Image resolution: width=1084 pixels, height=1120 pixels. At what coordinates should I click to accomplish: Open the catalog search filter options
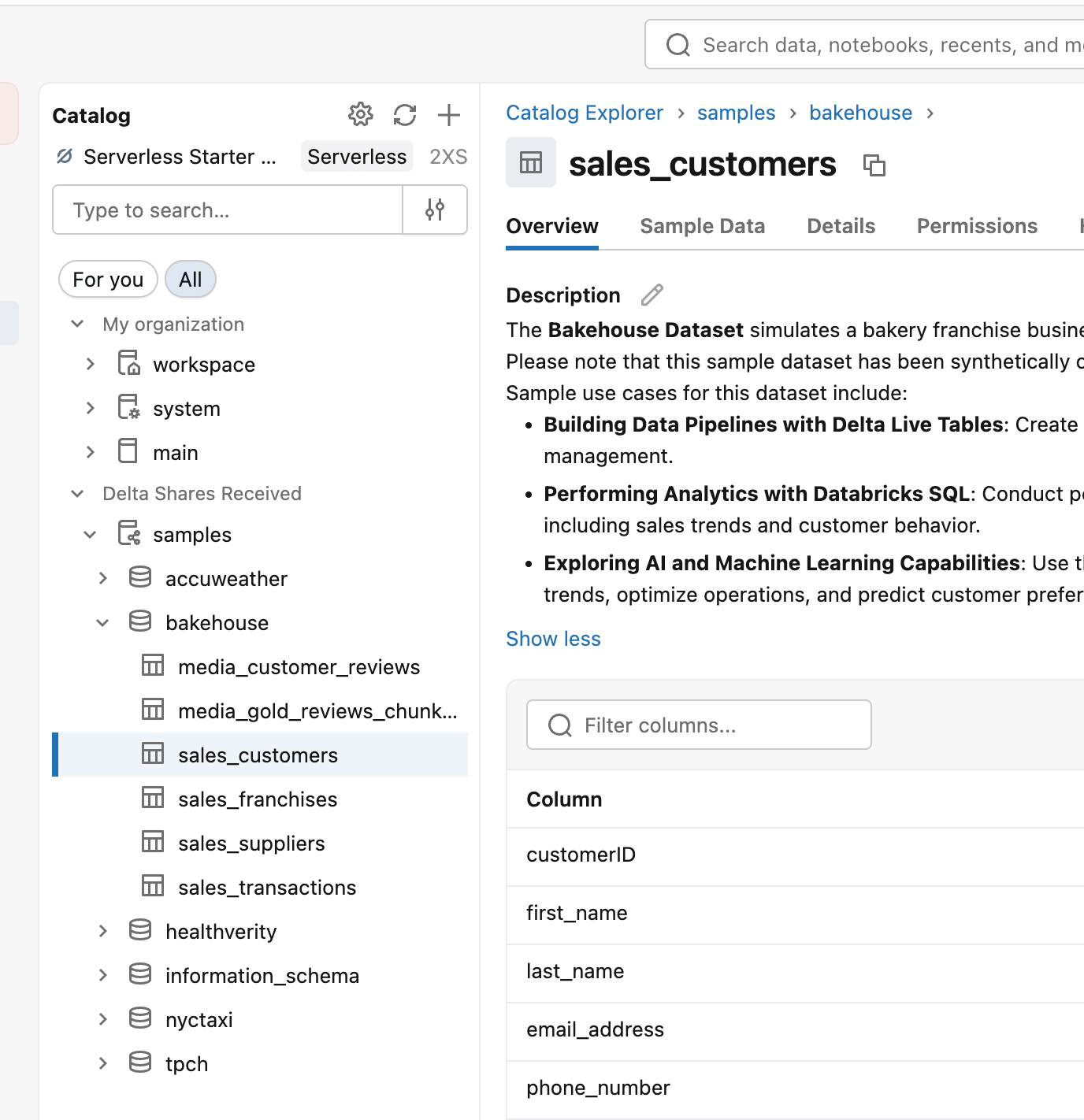[x=435, y=210]
